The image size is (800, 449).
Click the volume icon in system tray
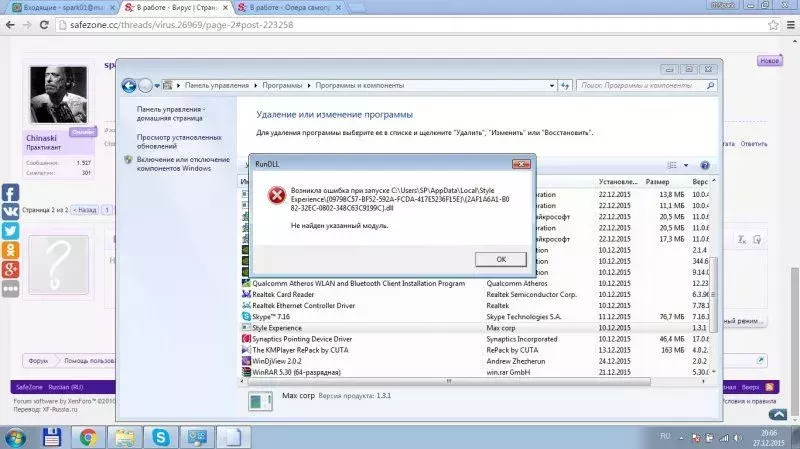point(737,438)
